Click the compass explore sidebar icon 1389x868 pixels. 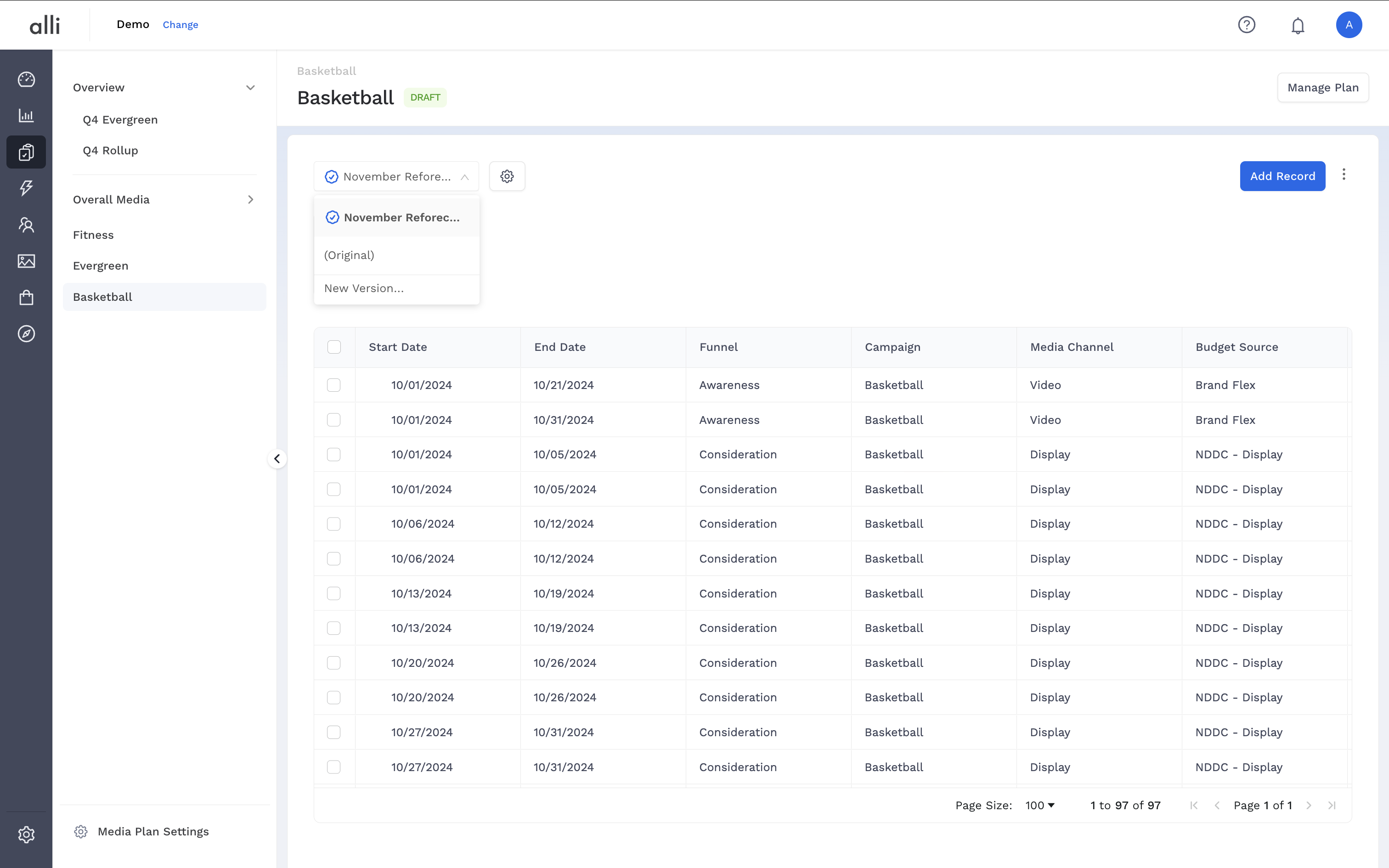(x=26, y=333)
